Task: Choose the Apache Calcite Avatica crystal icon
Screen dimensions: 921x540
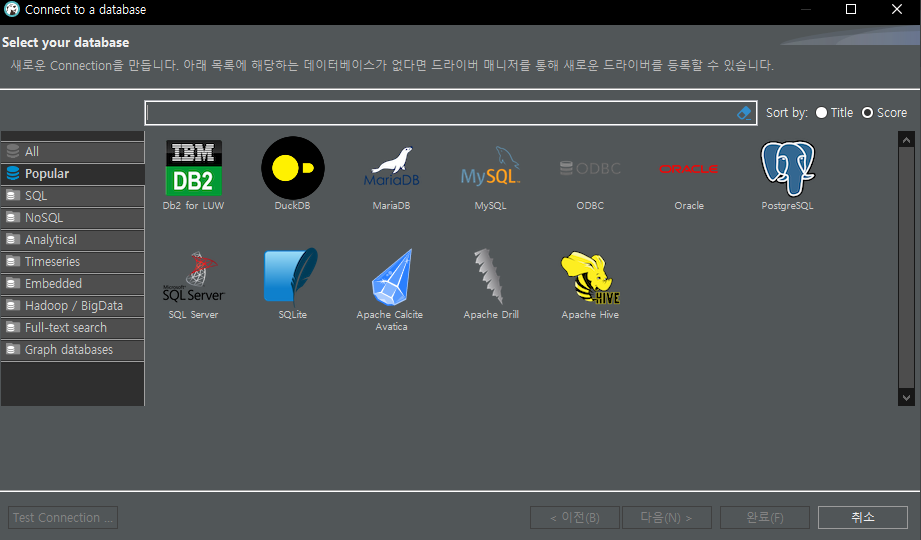Action: [x=392, y=276]
